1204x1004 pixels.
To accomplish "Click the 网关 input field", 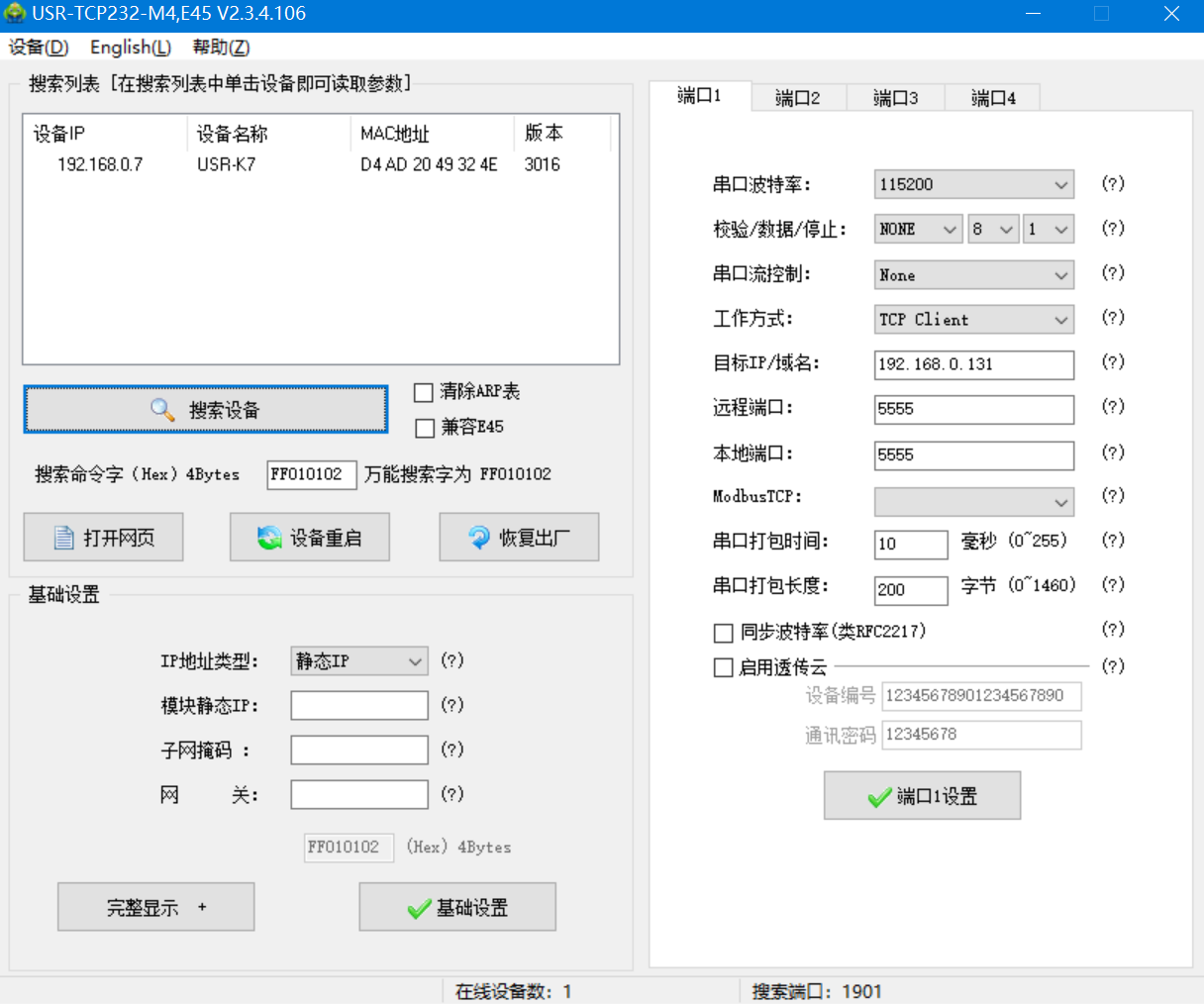I will 359,794.
